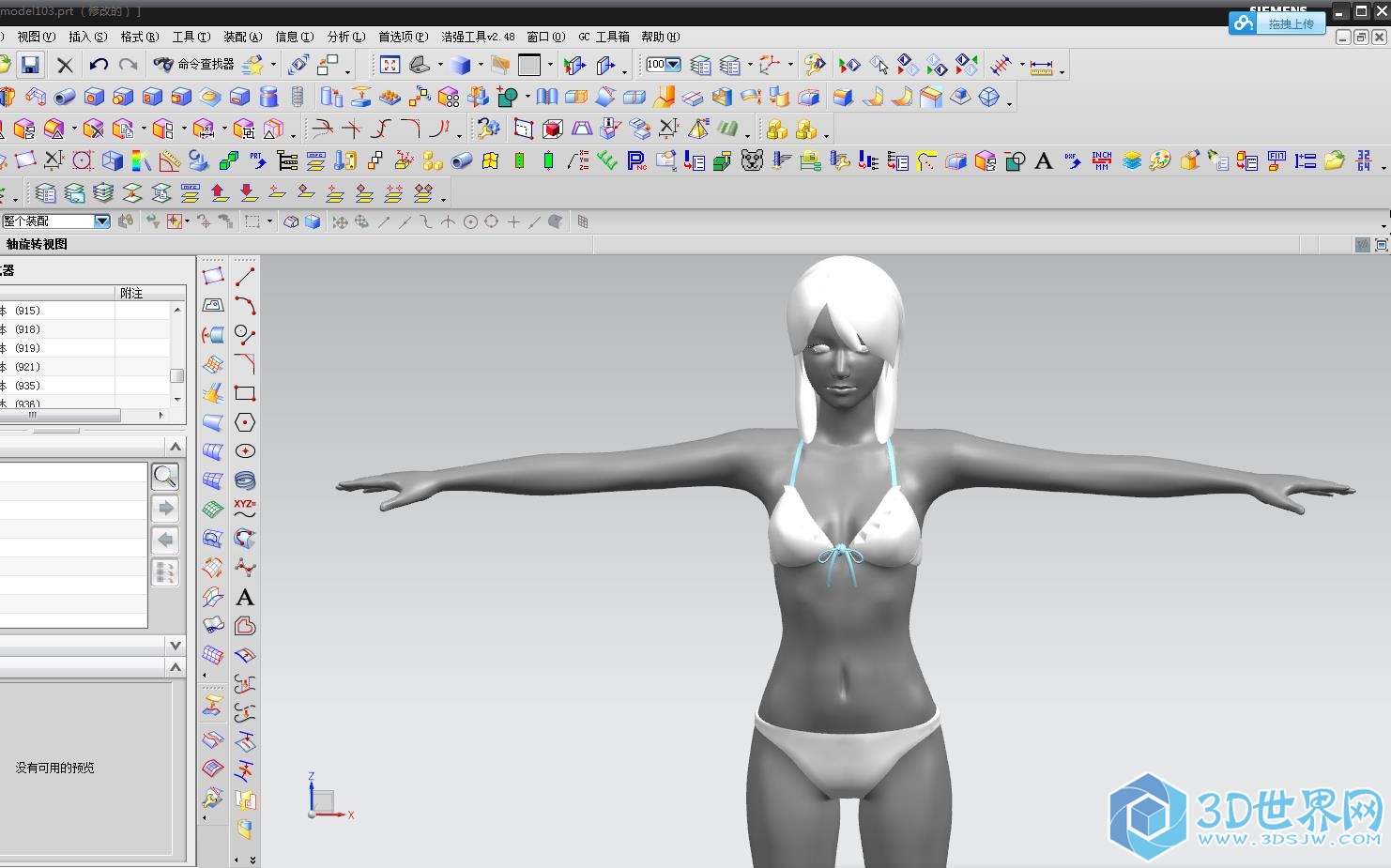1391x868 pixels.
Task: Click the 窗口(O) menu
Action: pyautogui.click(x=545, y=37)
